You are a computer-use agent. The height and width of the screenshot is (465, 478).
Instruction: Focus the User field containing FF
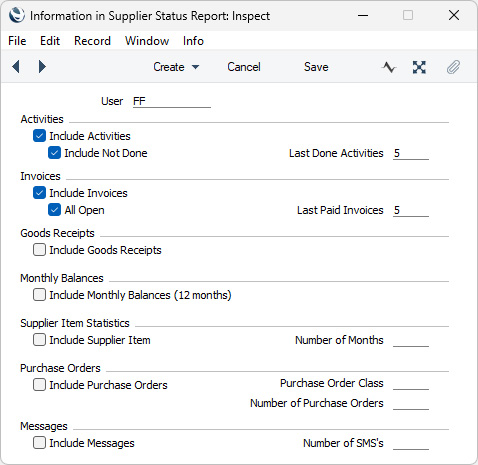coord(172,101)
